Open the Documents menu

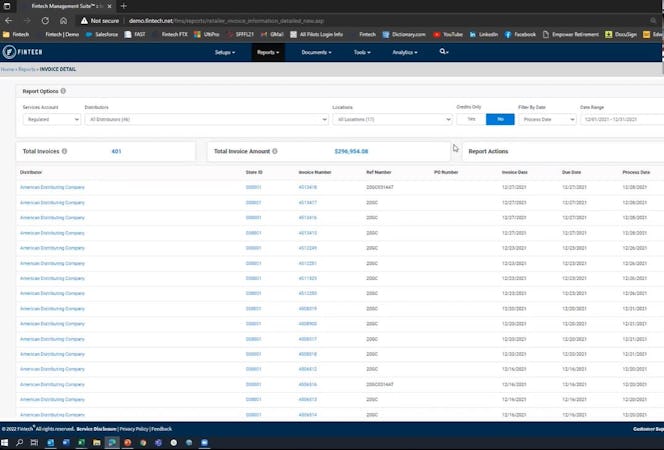click(x=316, y=52)
